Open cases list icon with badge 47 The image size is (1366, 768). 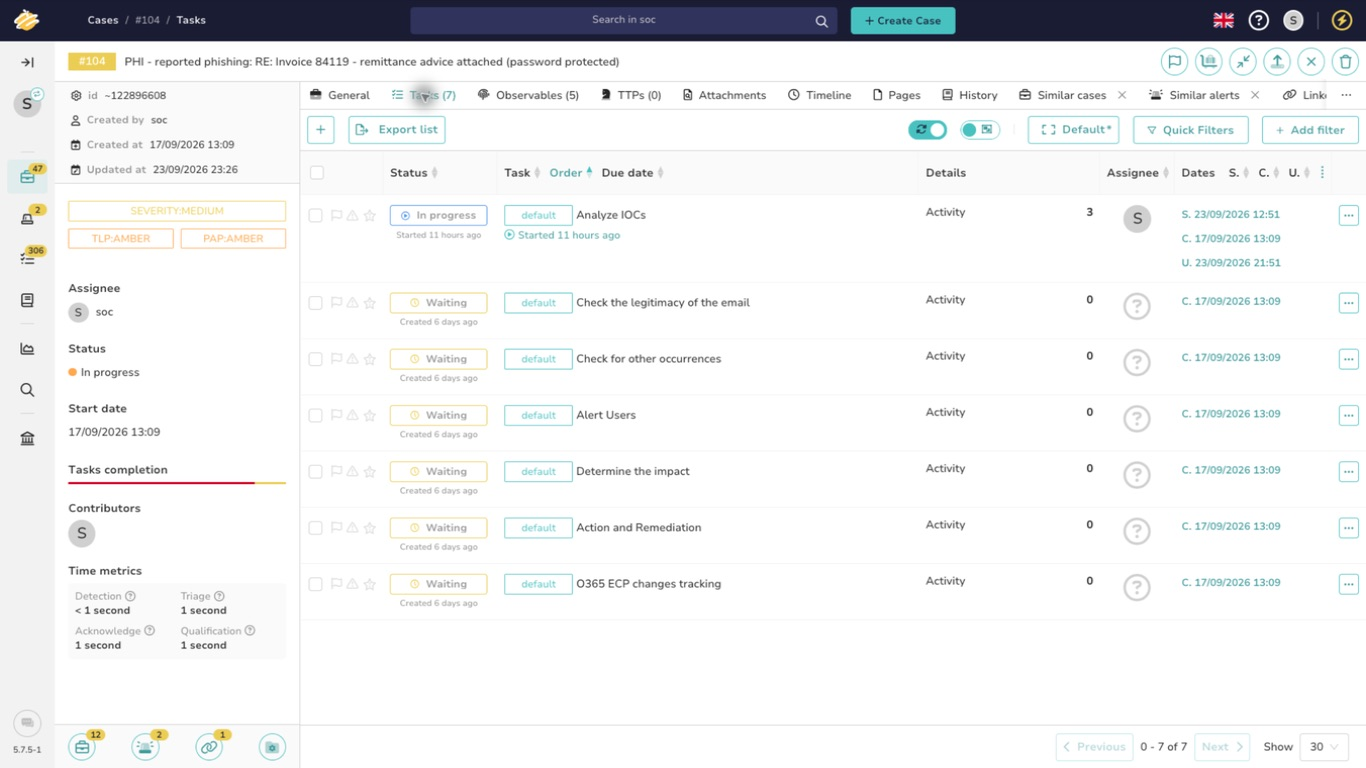pyautogui.click(x=27, y=177)
